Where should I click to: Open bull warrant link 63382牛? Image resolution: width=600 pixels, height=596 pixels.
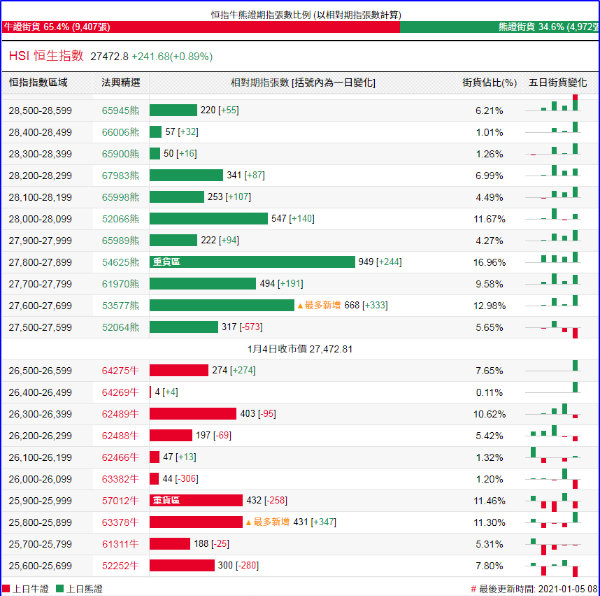(120, 479)
